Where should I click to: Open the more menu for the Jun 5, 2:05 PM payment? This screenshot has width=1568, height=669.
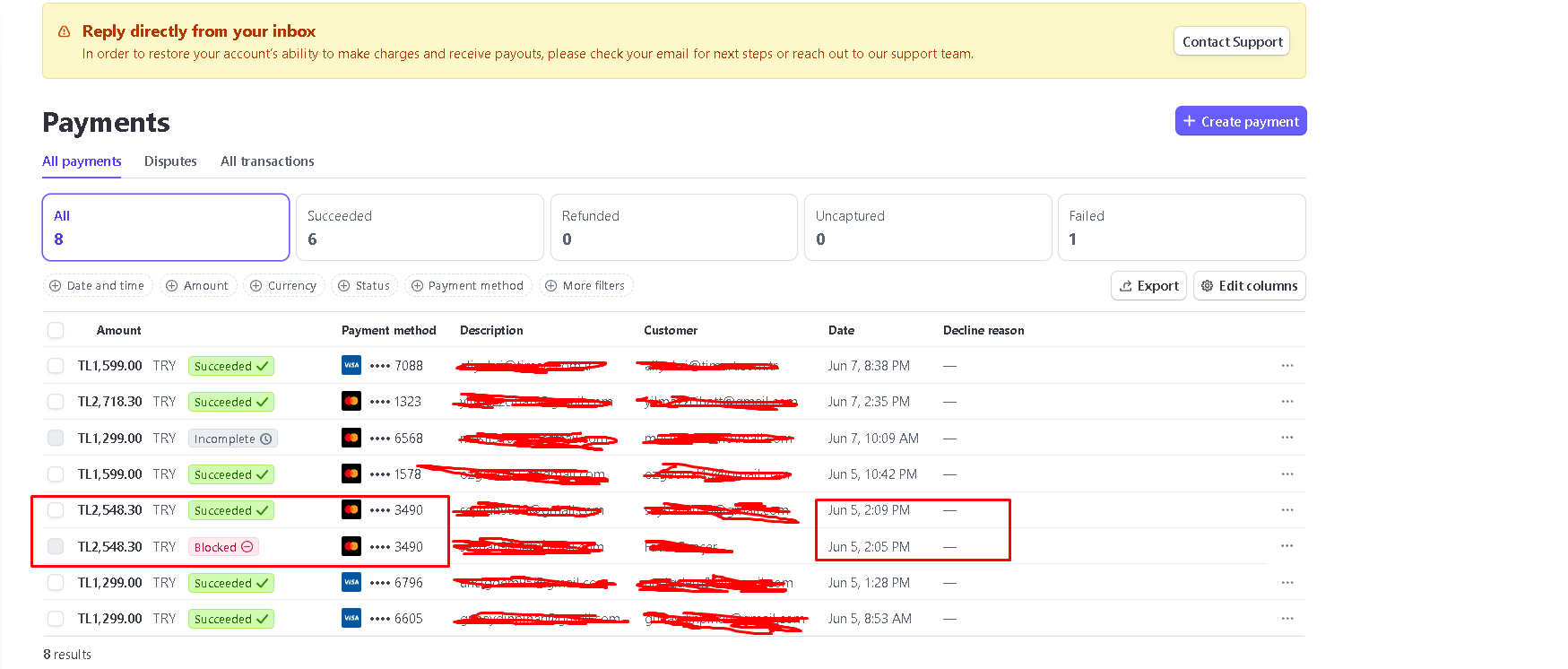[1287, 546]
